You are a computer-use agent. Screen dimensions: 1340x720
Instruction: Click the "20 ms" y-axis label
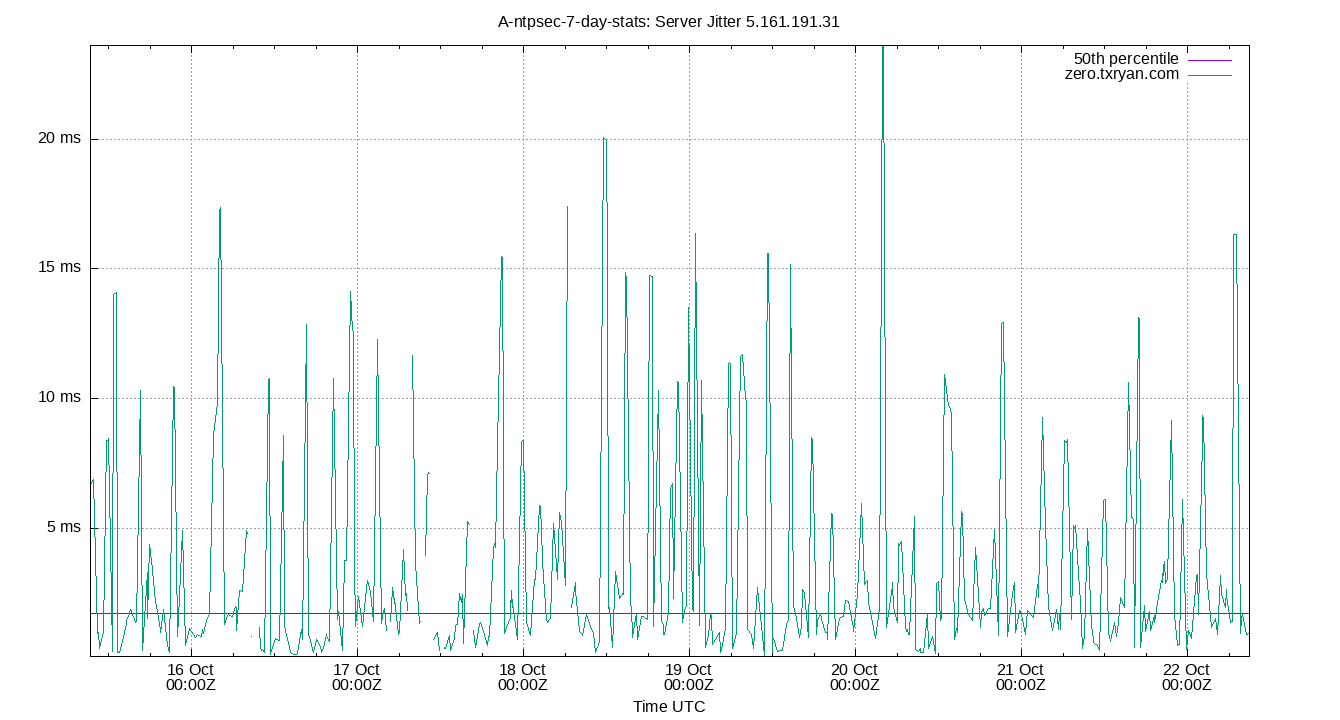[x=59, y=139]
